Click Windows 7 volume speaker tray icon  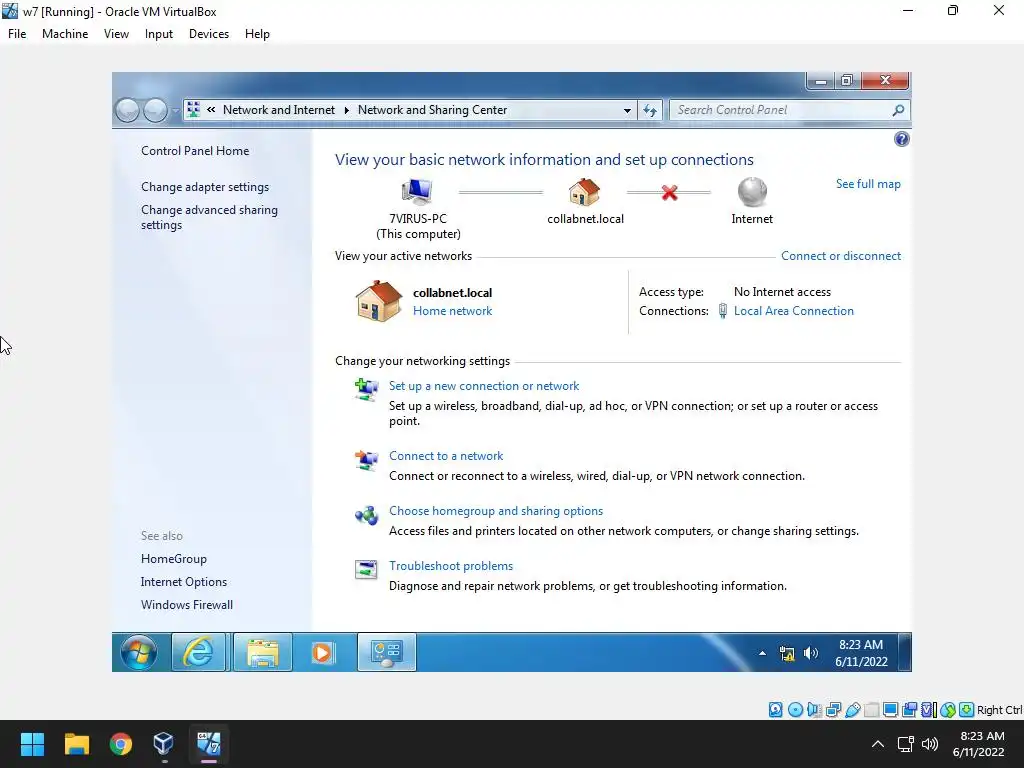click(x=810, y=653)
